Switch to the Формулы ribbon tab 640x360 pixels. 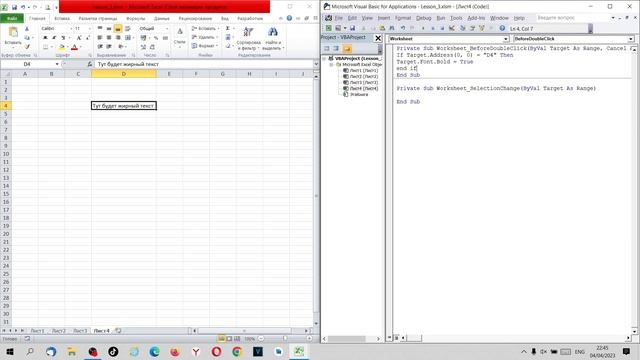point(136,18)
